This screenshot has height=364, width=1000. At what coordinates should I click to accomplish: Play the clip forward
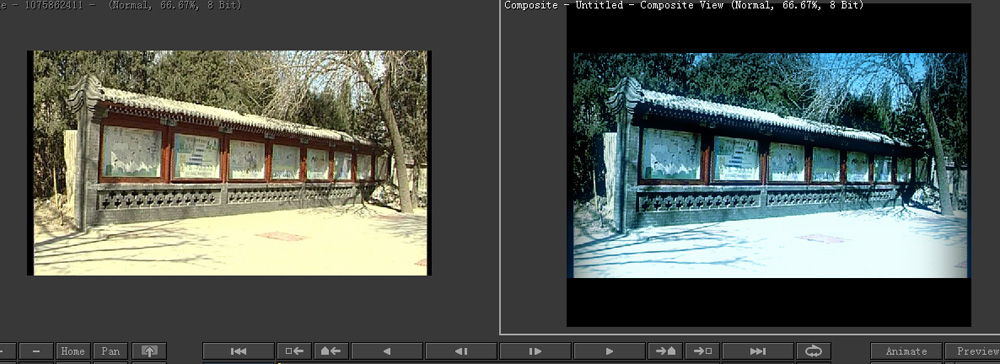pos(609,351)
